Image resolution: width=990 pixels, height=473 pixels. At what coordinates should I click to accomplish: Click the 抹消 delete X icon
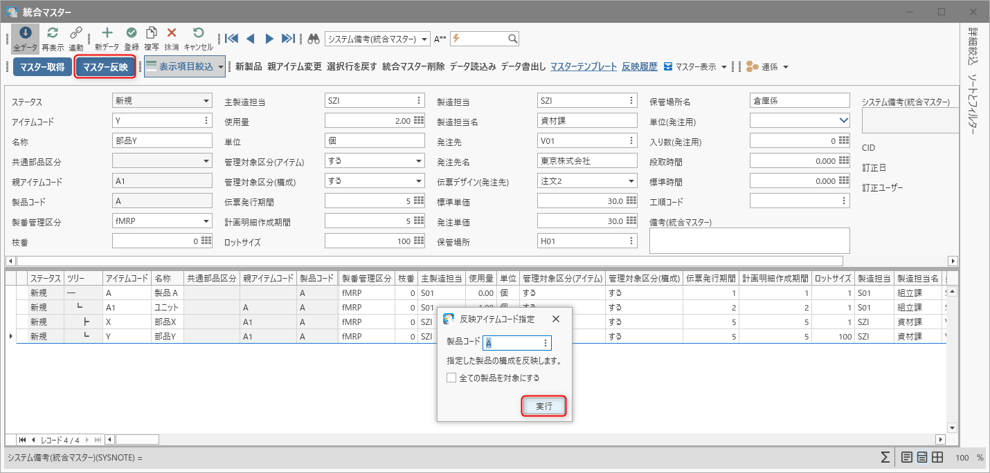pos(172,35)
